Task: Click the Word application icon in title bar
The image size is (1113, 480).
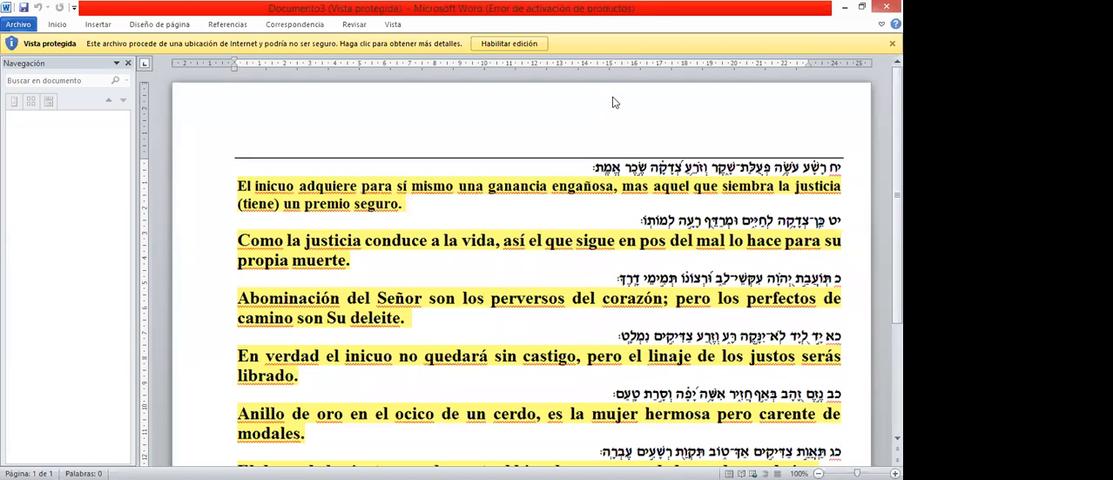Action: click(6, 8)
